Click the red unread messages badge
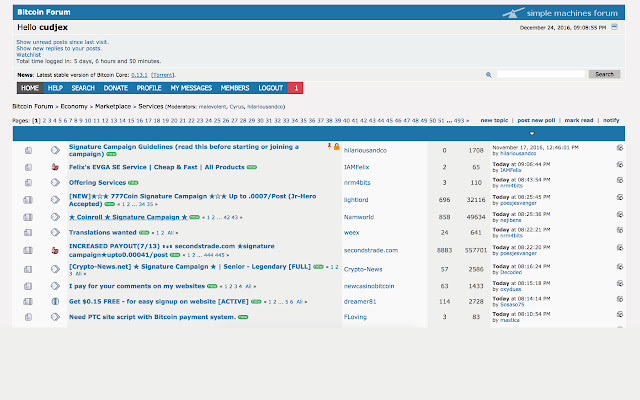 [x=296, y=88]
